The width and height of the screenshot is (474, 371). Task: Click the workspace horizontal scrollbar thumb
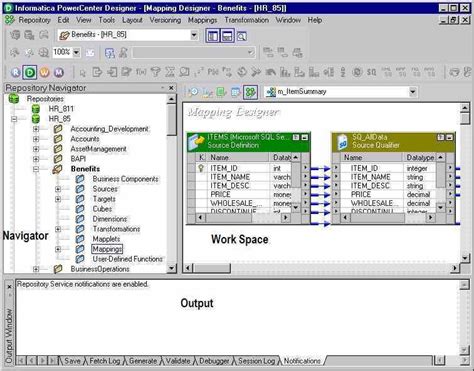(x=212, y=268)
